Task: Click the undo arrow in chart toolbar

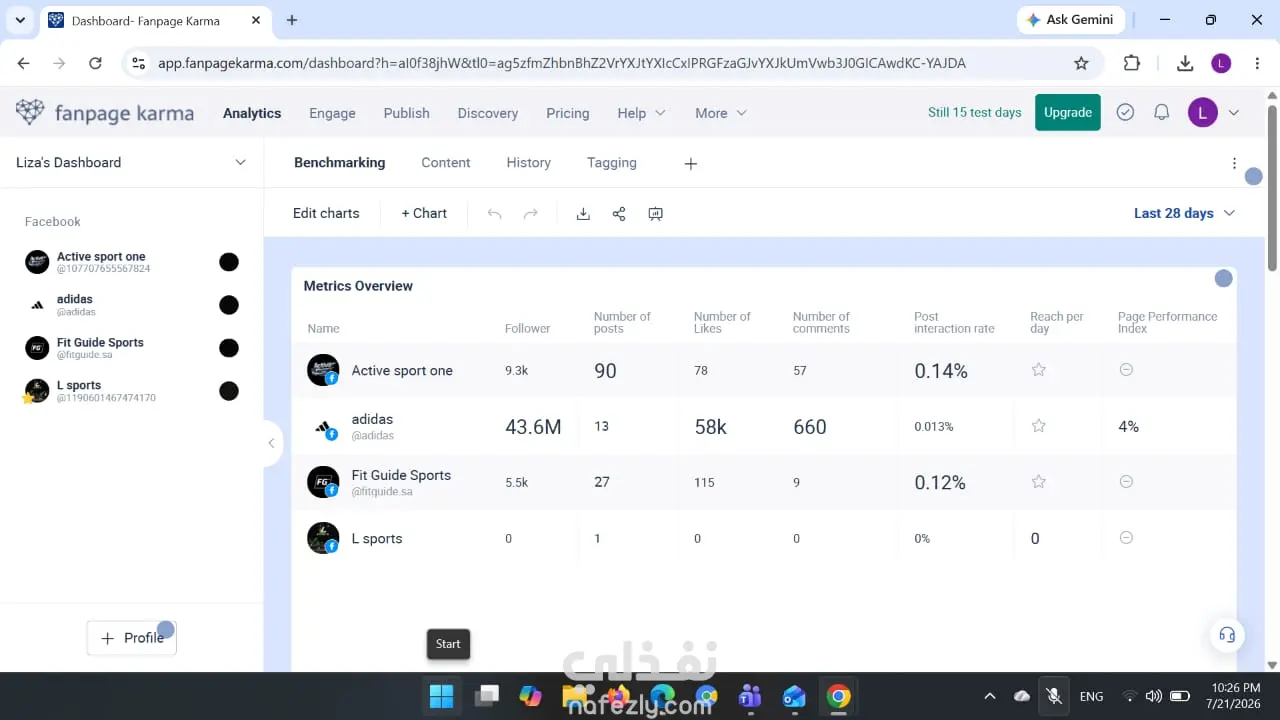Action: point(494,213)
